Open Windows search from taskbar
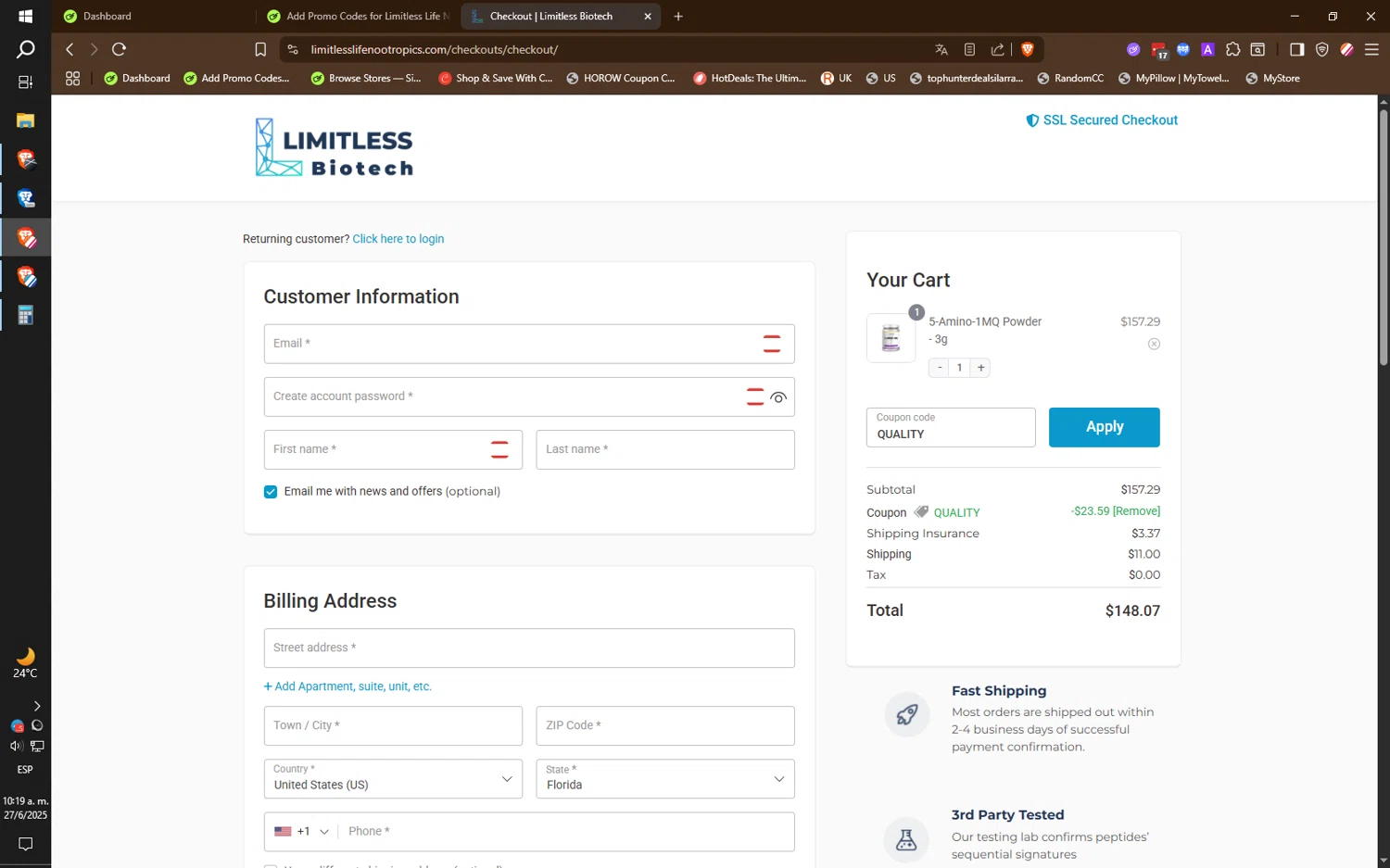 pos(25,49)
